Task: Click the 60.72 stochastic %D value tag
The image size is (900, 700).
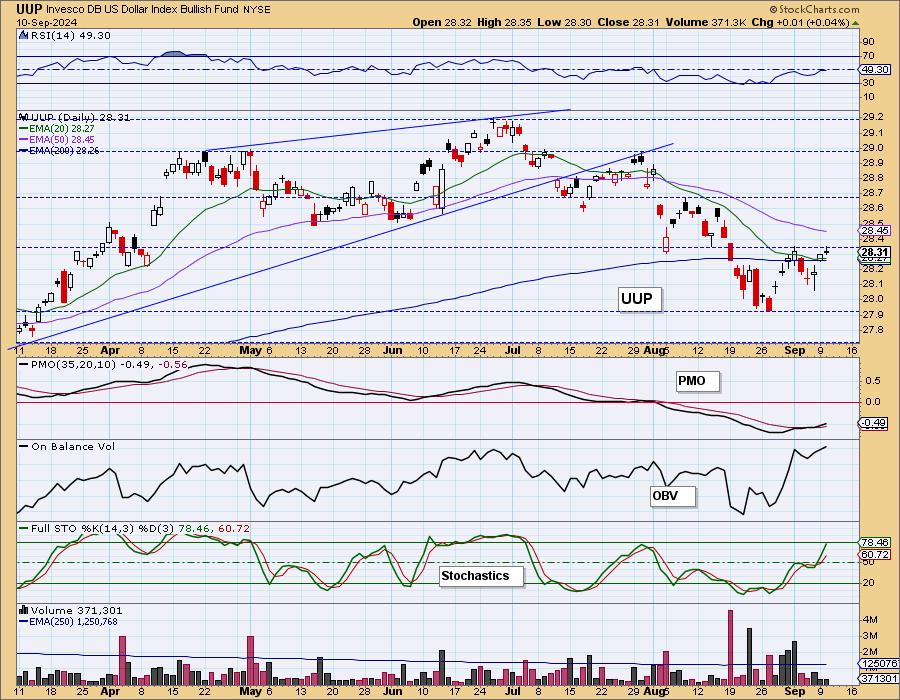Action: [874, 555]
